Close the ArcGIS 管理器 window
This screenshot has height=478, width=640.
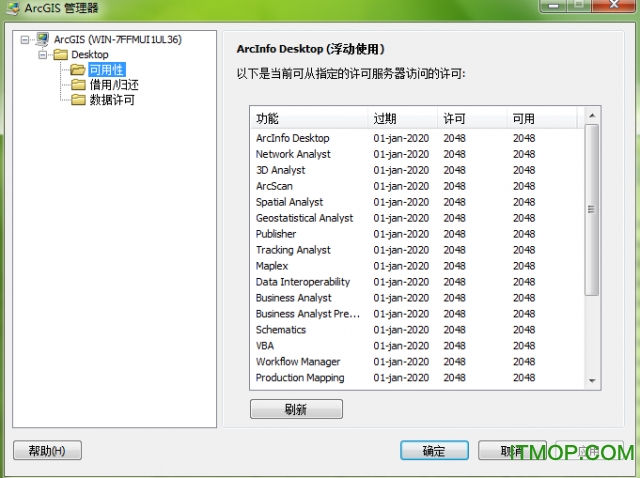tap(614, 5)
